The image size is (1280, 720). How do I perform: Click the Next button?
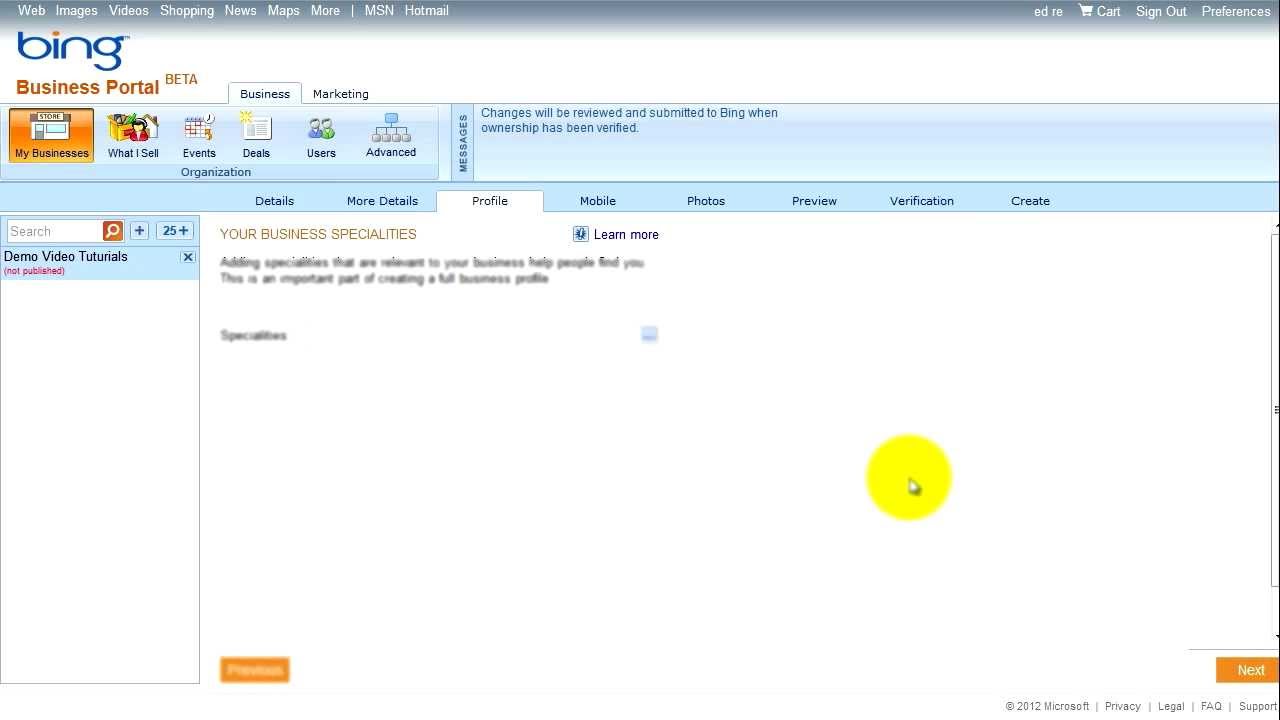click(1247, 670)
